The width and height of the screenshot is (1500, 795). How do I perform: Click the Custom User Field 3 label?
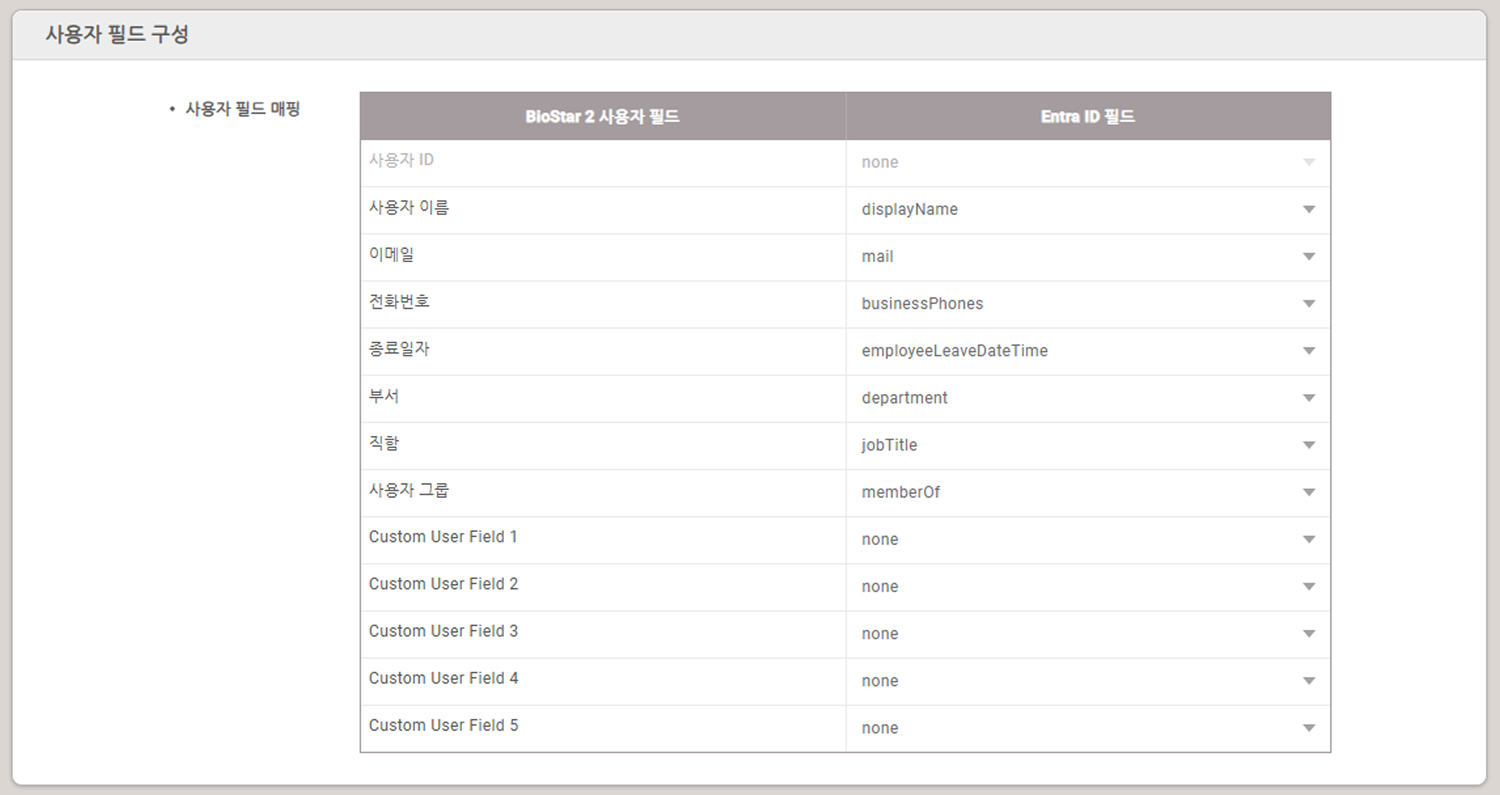[443, 631]
